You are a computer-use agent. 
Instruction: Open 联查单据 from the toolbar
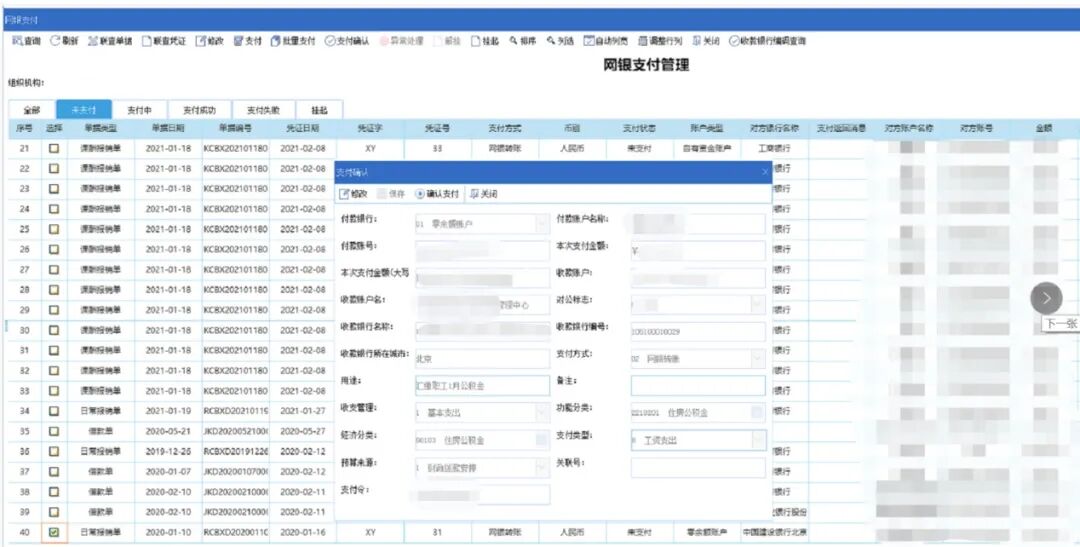pos(110,41)
